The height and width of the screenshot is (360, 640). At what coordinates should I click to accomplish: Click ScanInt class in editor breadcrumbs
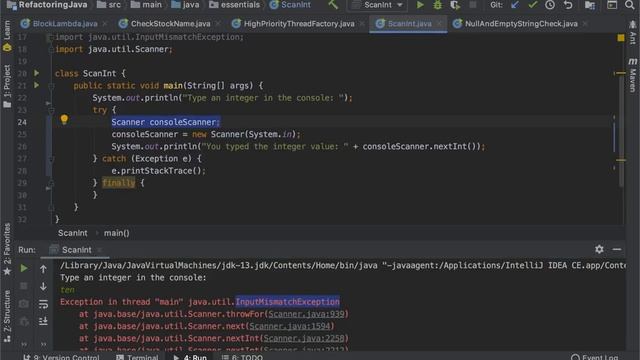coord(73,233)
